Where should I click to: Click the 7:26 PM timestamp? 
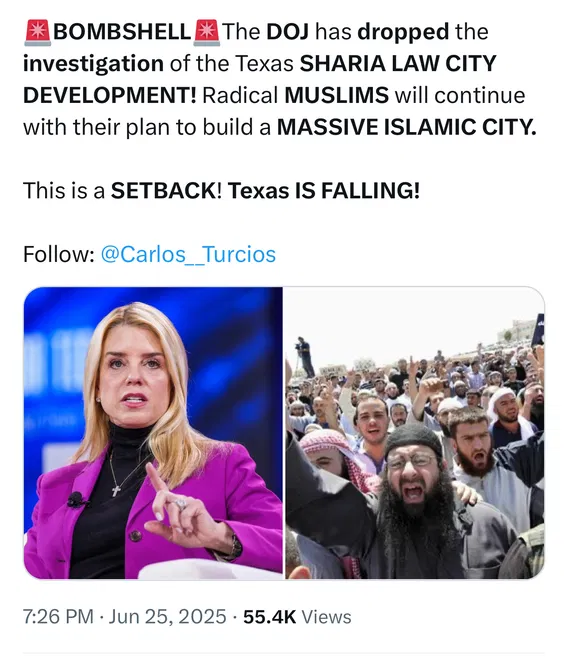[58, 617]
